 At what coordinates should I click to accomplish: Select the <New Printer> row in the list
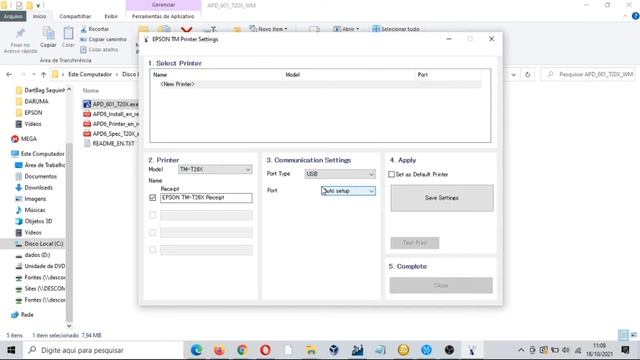coord(316,84)
